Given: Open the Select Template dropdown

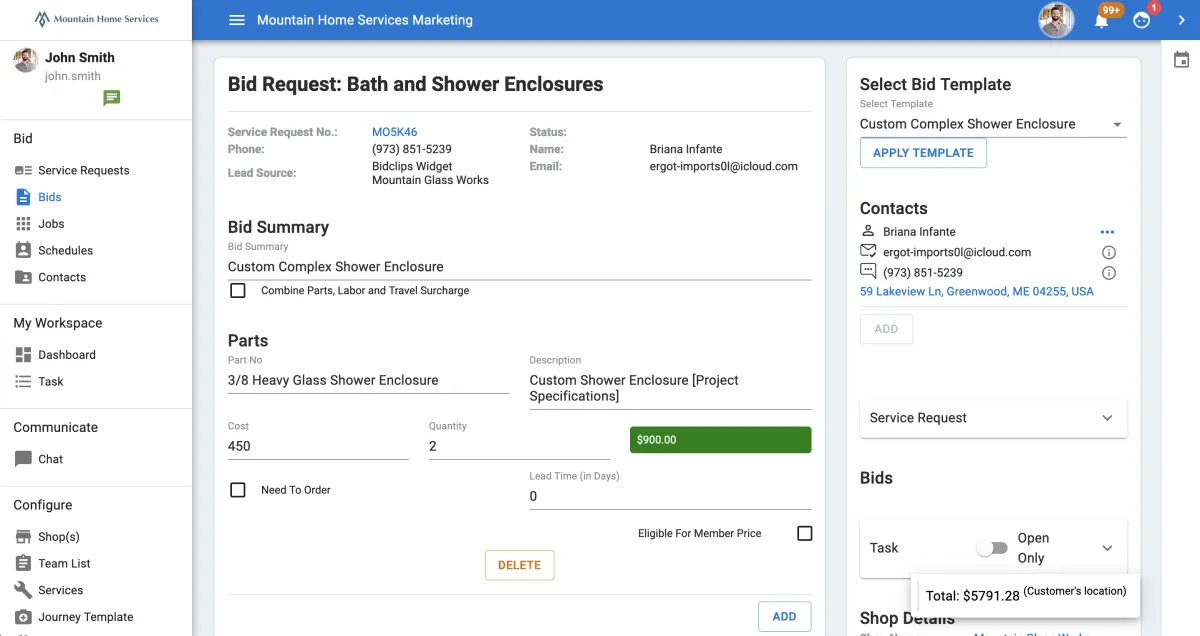Looking at the screenshot, I should point(993,124).
